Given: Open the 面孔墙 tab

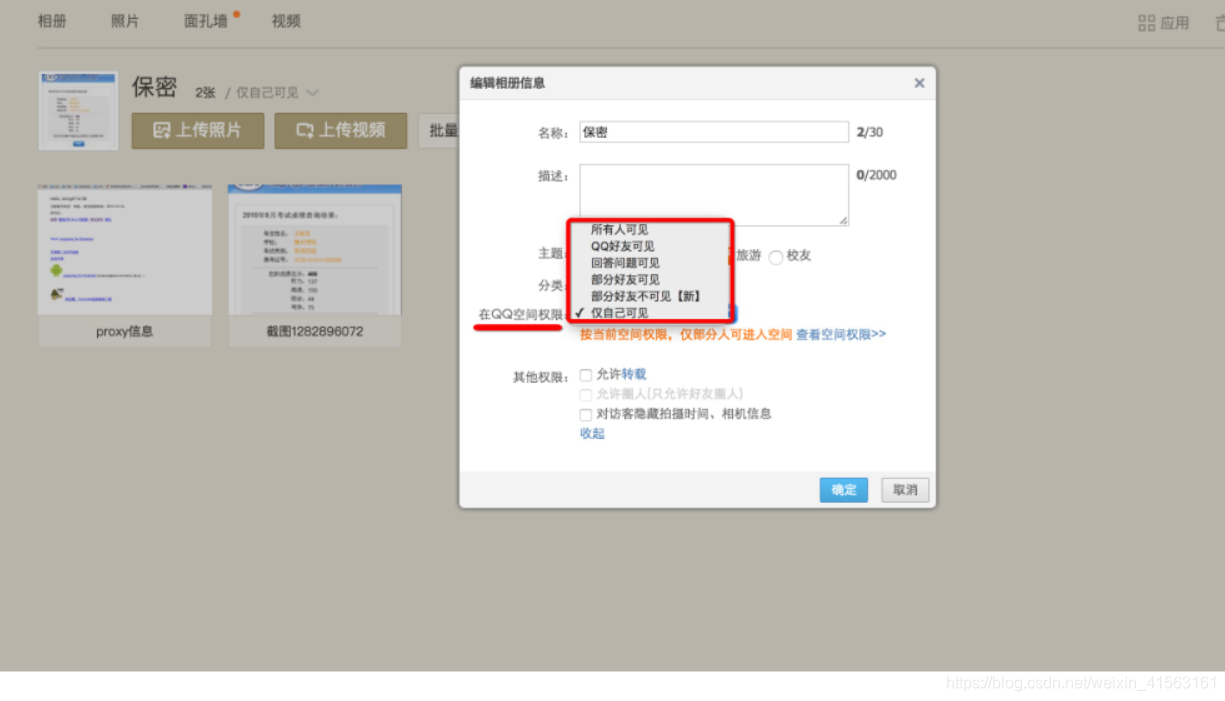Looking at the screenshot, I should [x=206, y=21].
